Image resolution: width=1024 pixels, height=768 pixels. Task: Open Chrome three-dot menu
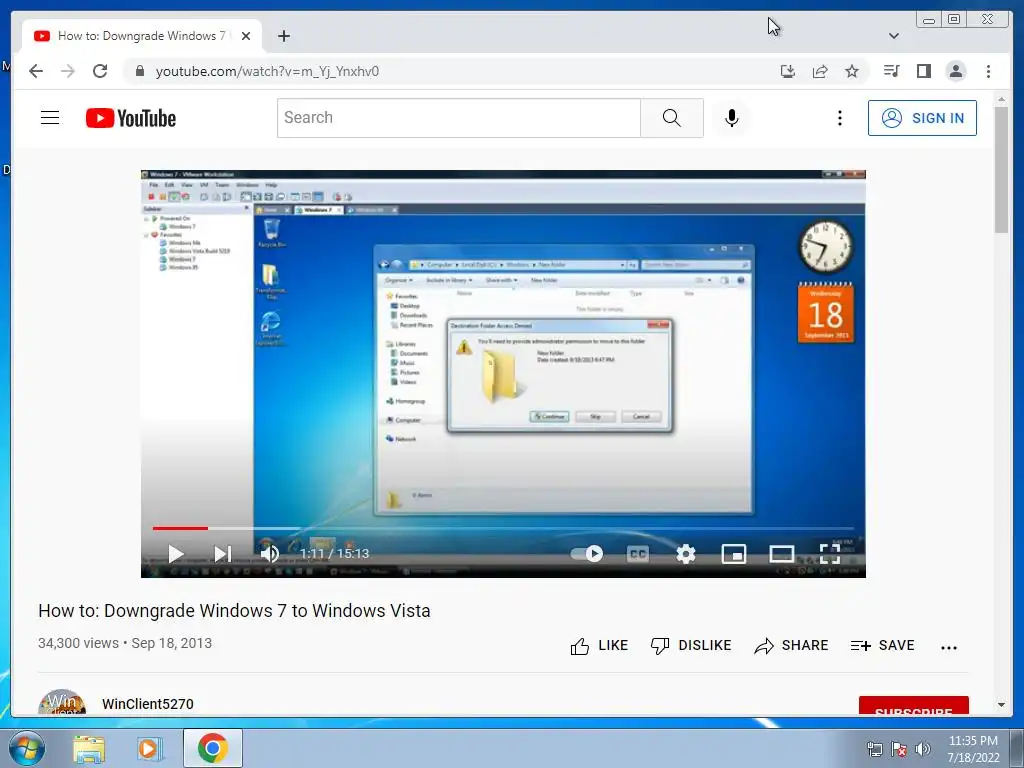point(988,71)
